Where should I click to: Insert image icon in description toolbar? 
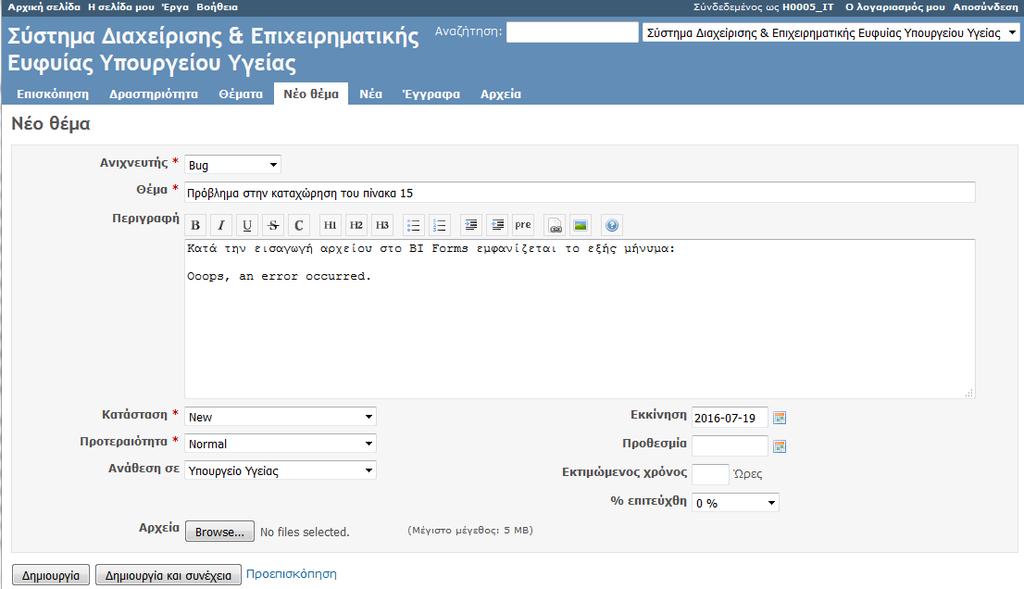point(581,225)
